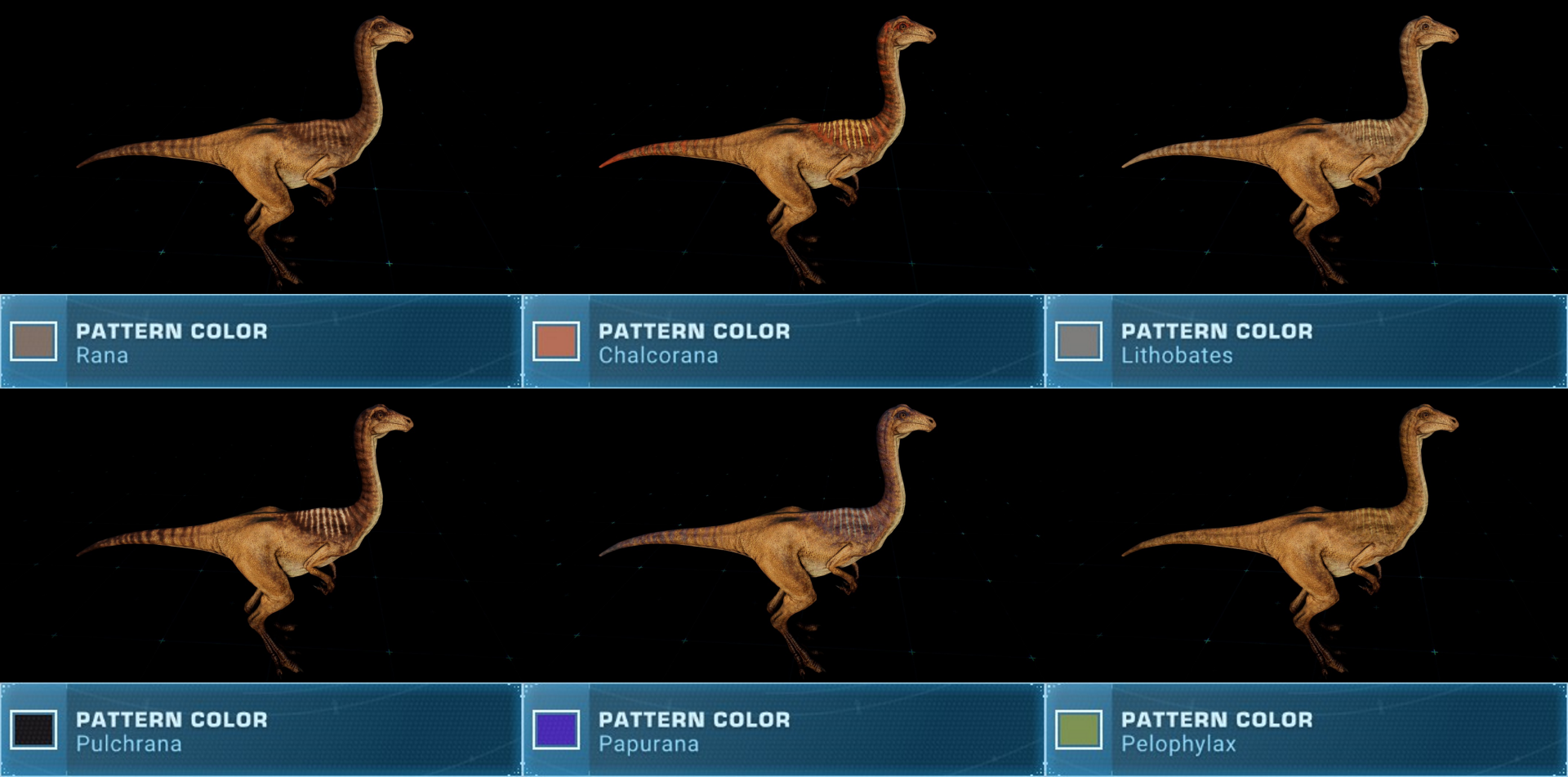Click the 'Rana' pattern name text
The height and width of the screenshot is (777, 1568).
click(102, 355)
